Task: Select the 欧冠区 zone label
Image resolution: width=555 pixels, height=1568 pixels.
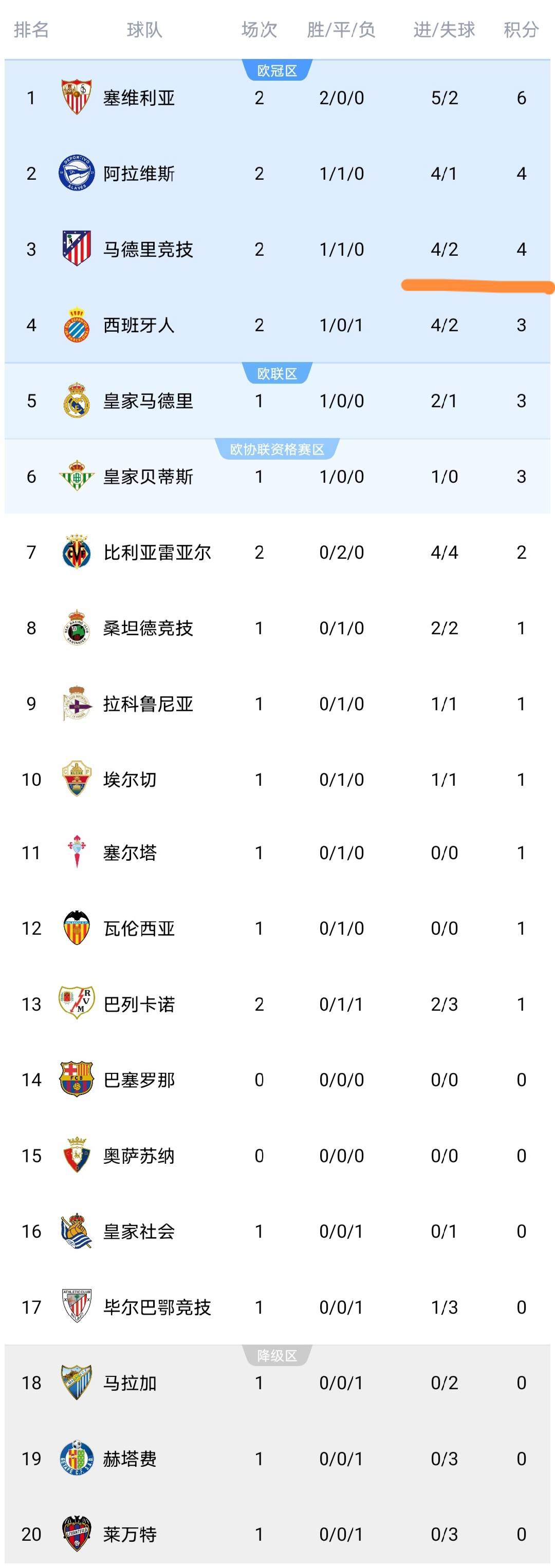Action: point(277,70)
